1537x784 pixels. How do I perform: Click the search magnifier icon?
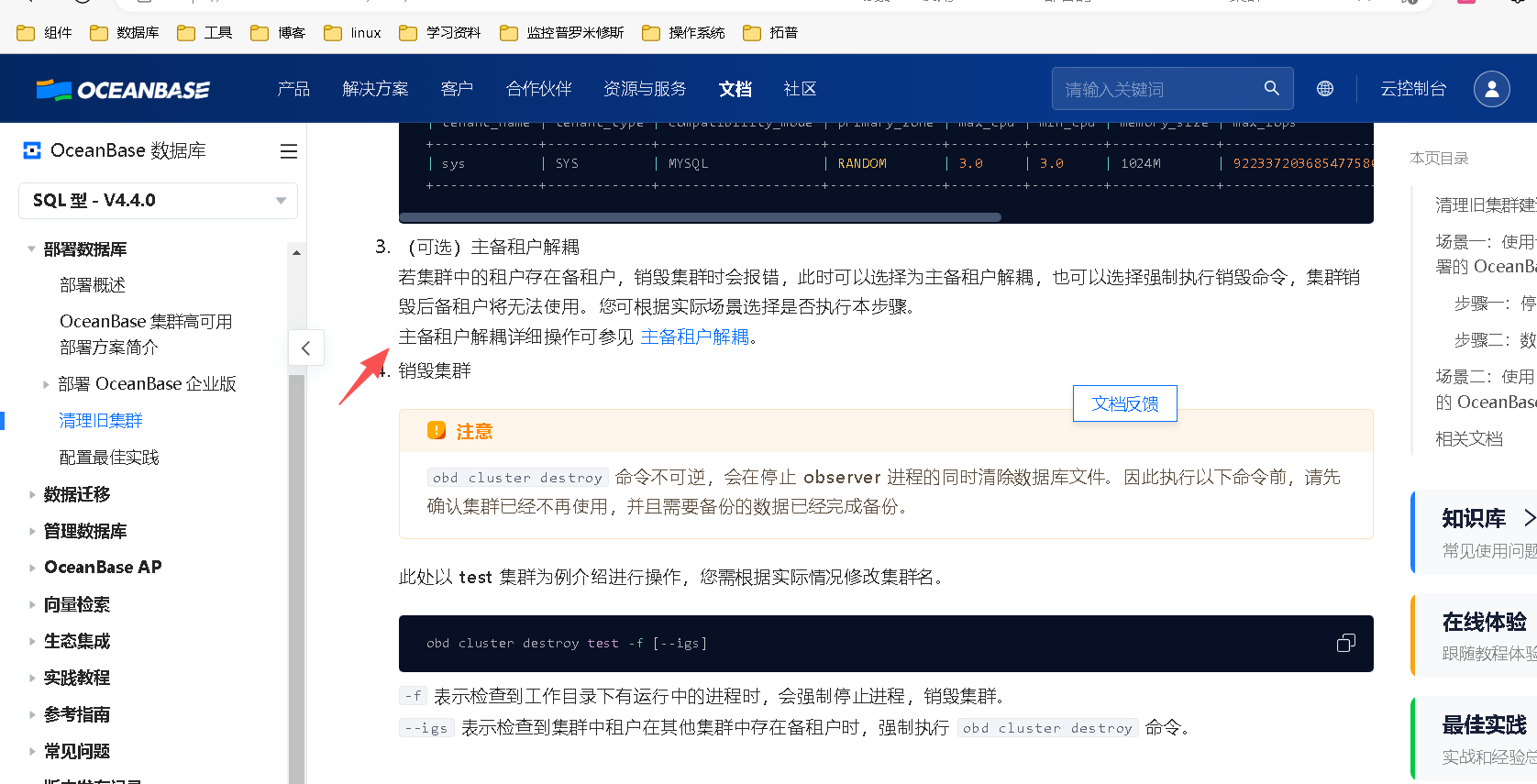coord(1271,88)
